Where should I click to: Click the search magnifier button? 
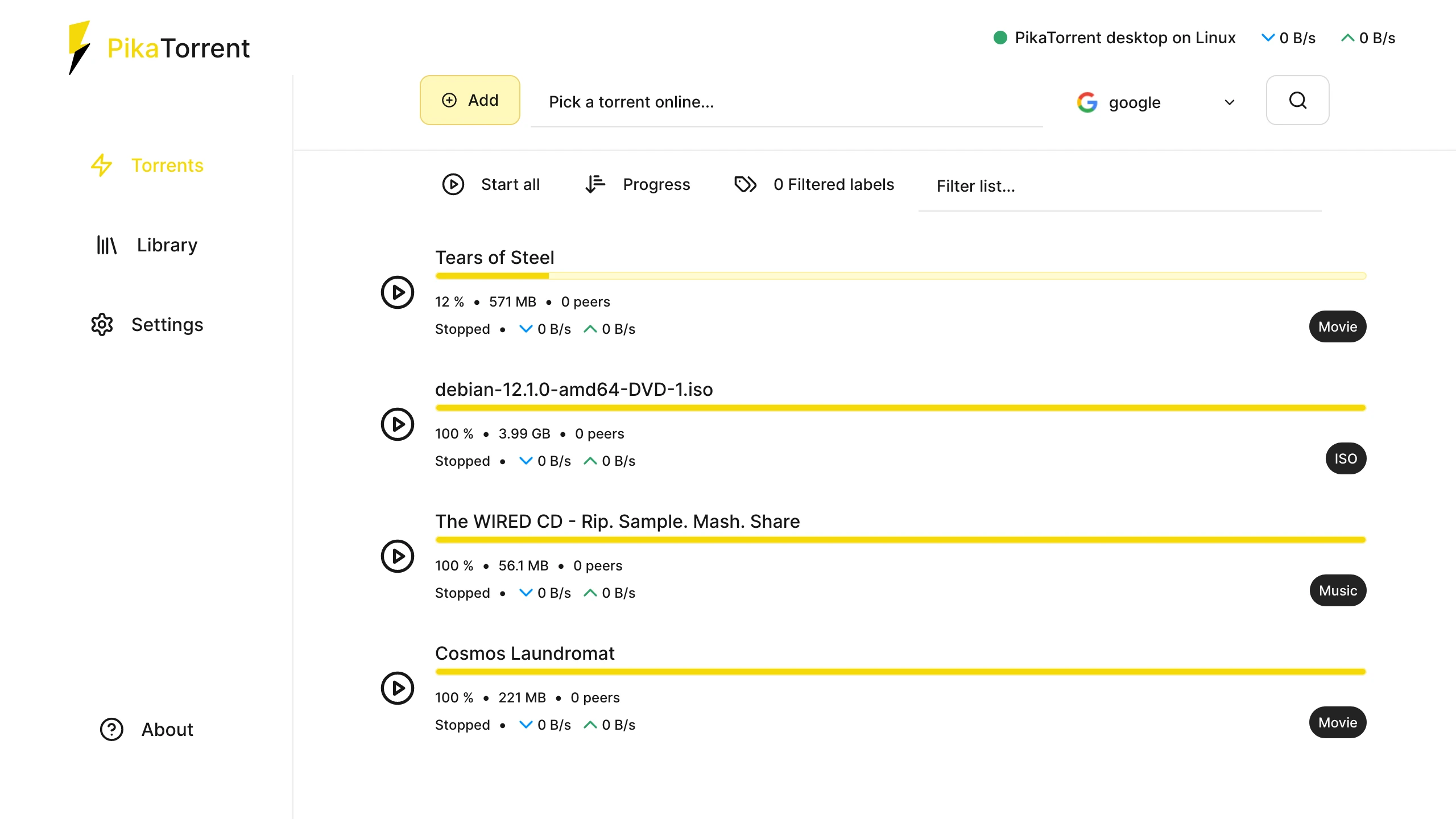tap(1298, 100)
